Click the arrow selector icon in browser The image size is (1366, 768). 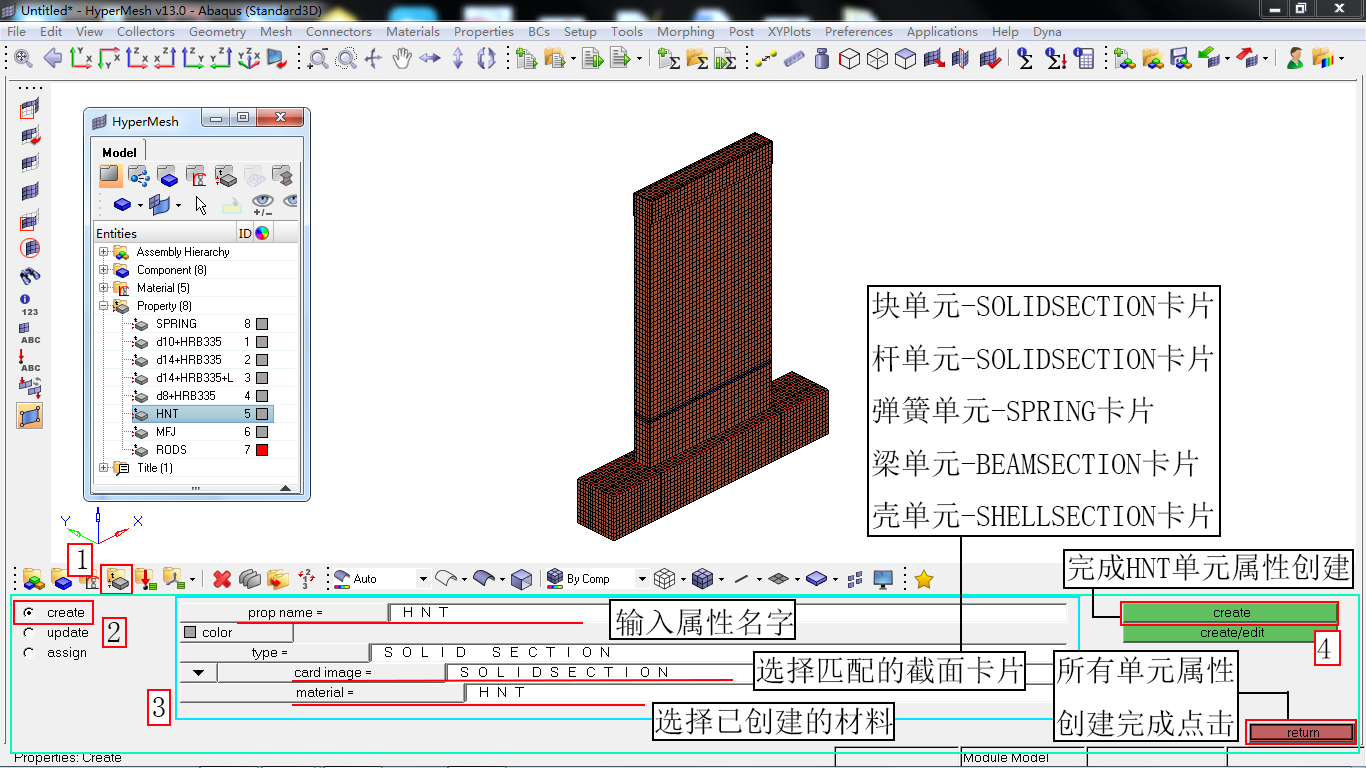(x=201, y=205)
